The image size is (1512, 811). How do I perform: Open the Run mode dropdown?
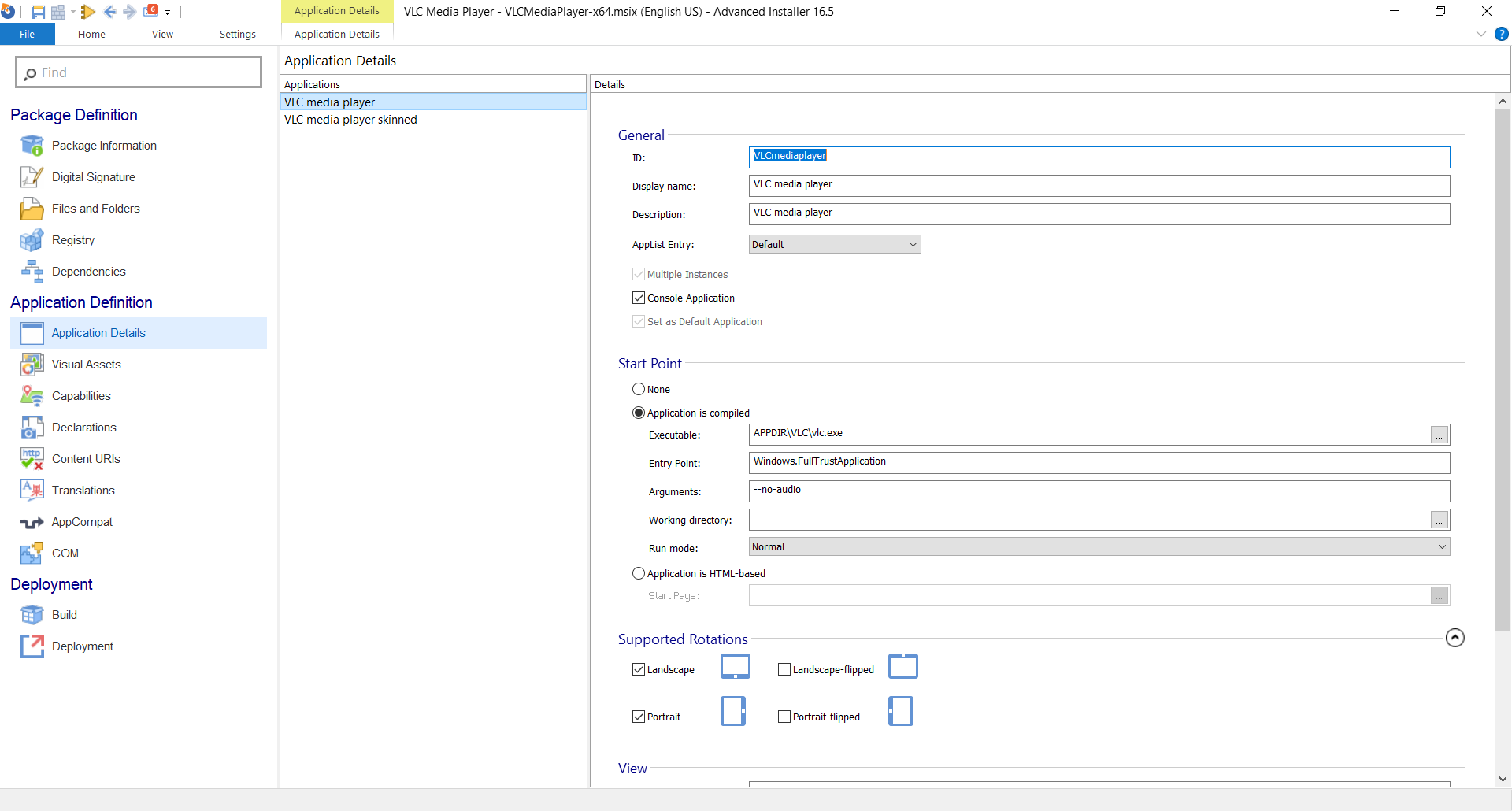pos(1099,546)
